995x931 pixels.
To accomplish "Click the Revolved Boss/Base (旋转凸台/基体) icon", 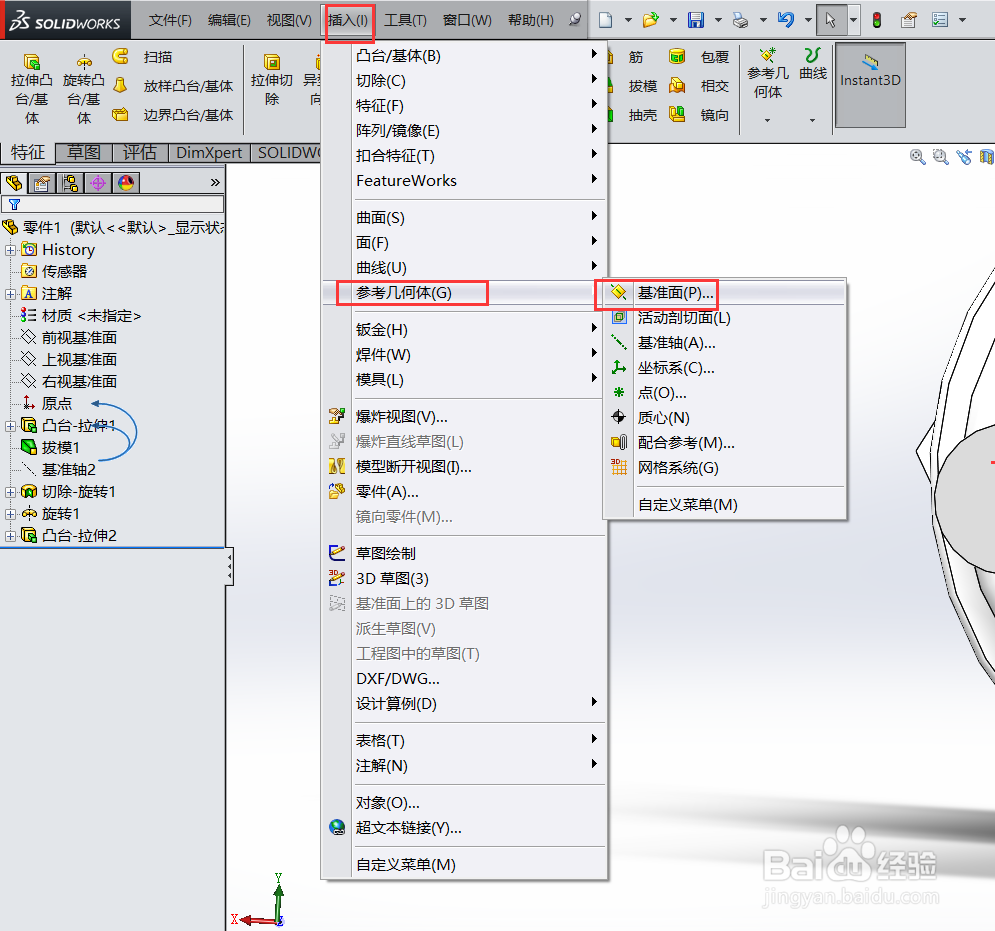I will click(84, 62).
